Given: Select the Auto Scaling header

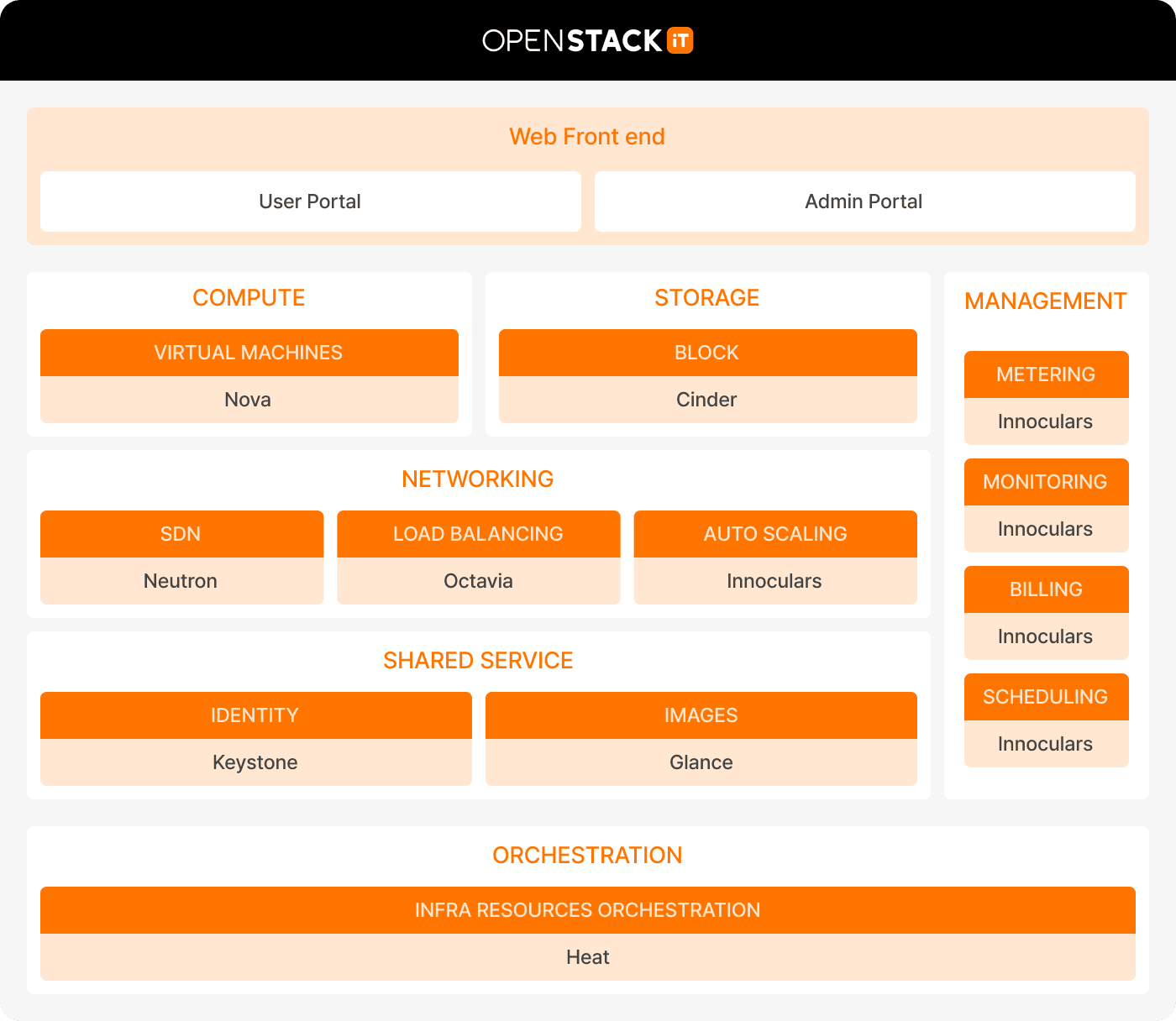Looking at the screenshot, I should pyautogui.click(x=774, y=534).
